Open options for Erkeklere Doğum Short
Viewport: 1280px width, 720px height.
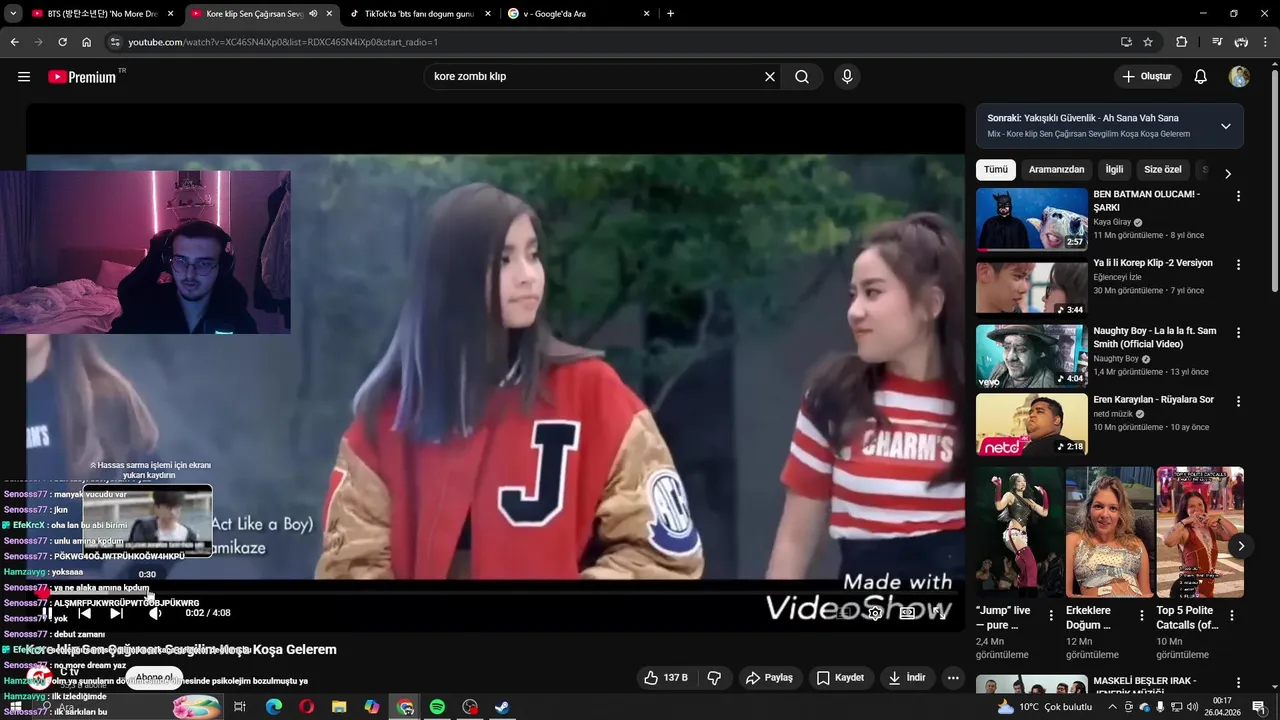[1141, 616]
